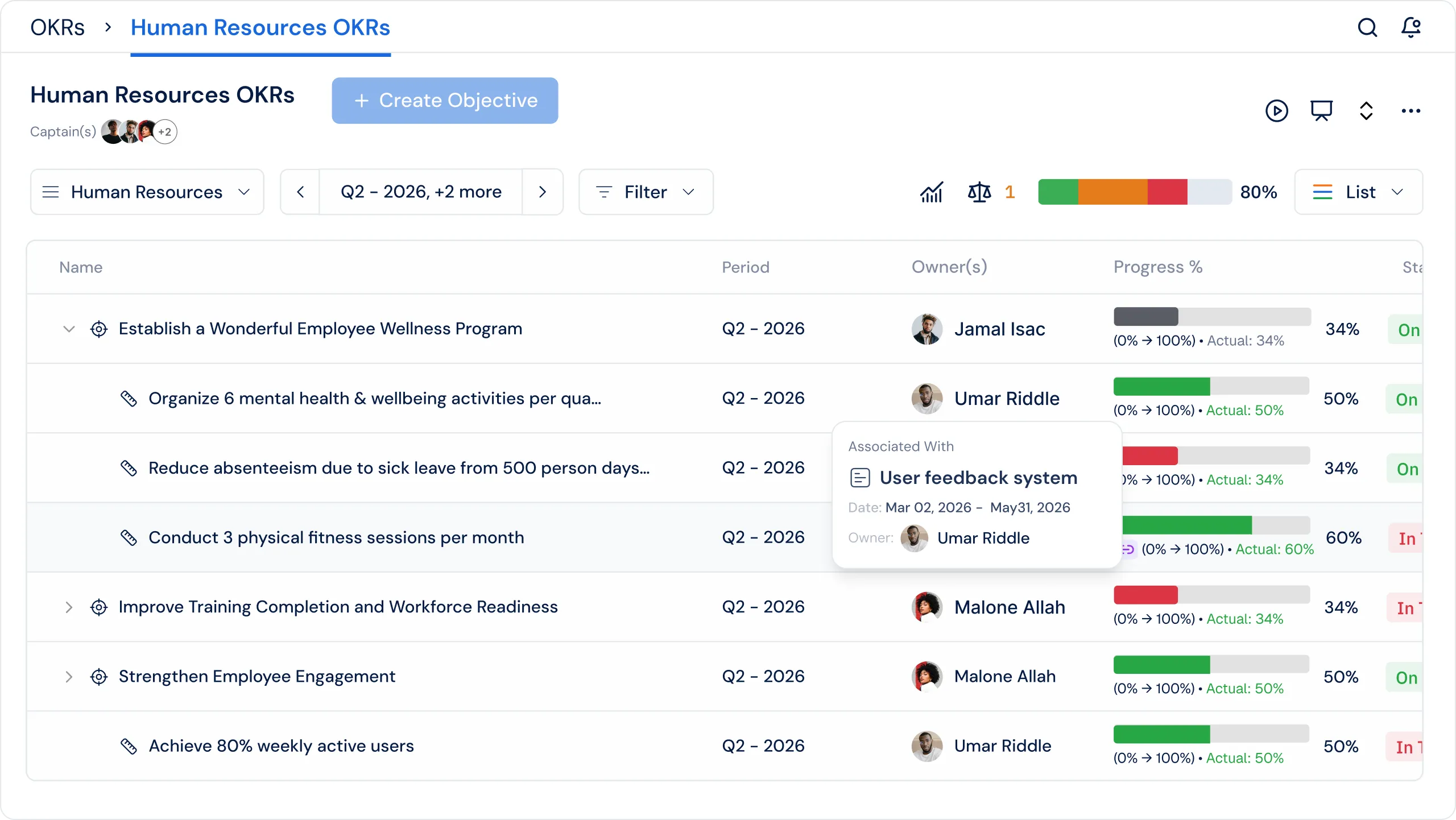Click Umar Riddle avatar in weekly active users row

tap(927, 746)
